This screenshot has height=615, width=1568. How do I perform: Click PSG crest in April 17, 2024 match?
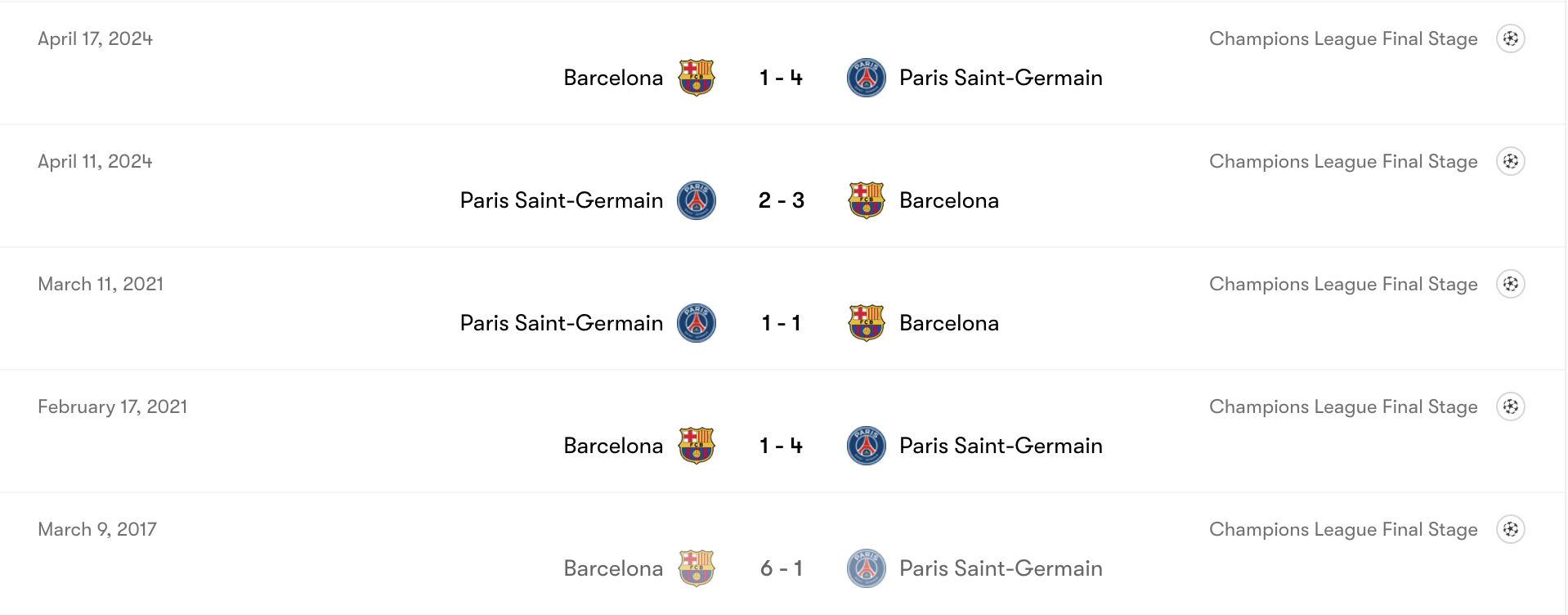click(867, 78)
